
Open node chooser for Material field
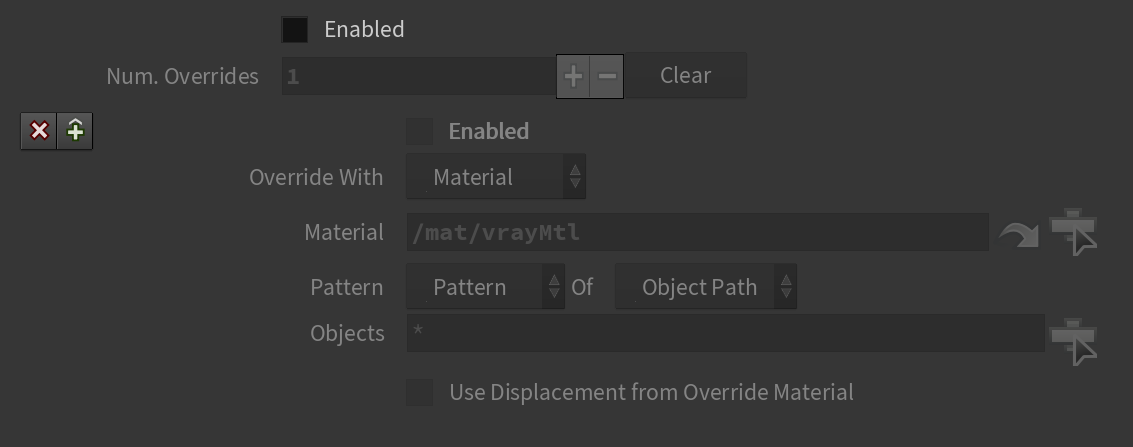tap(1074, 233)
